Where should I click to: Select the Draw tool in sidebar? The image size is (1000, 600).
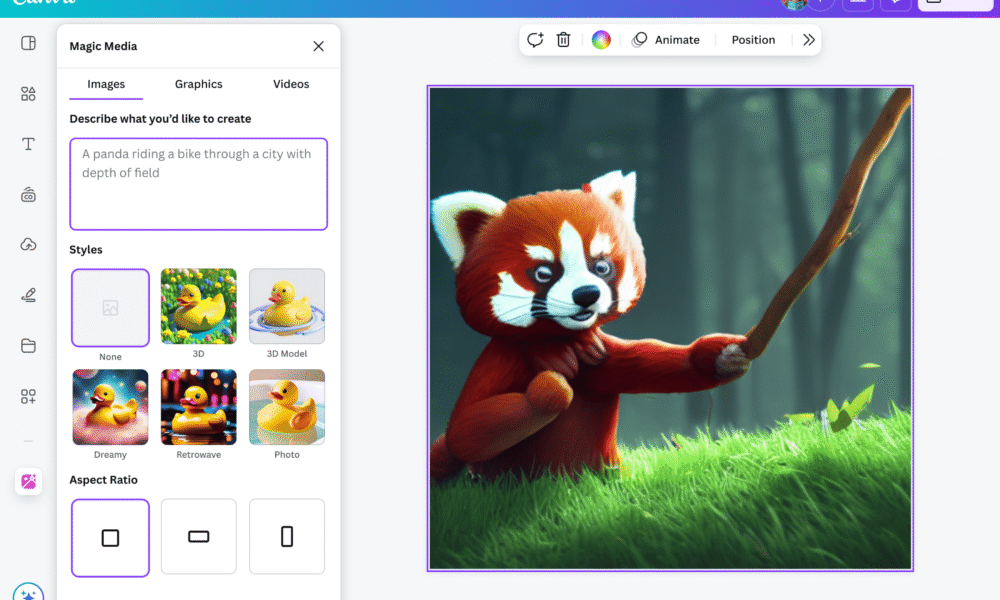point(28,295)
